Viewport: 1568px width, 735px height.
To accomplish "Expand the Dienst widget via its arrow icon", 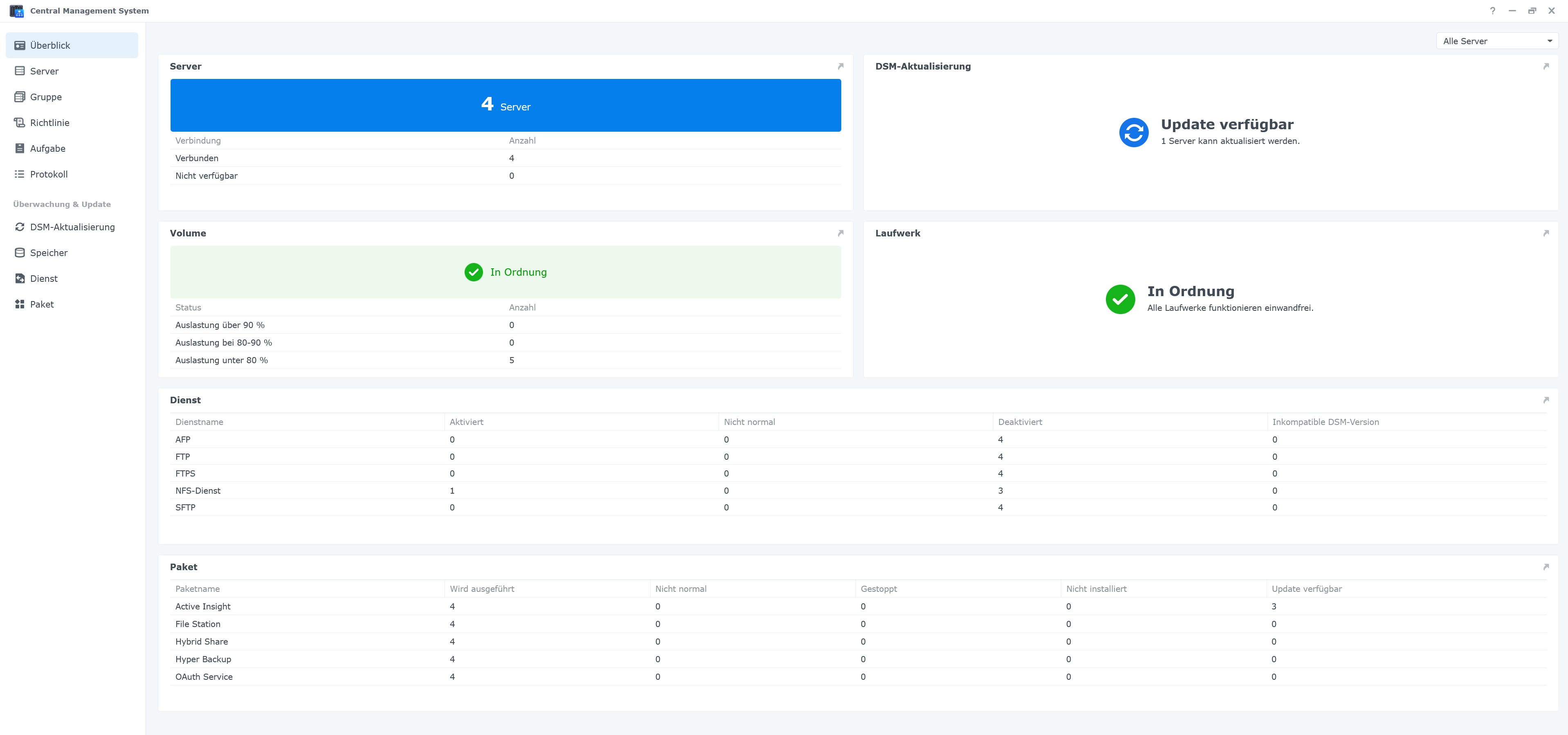I will [x=1546, y=400].
